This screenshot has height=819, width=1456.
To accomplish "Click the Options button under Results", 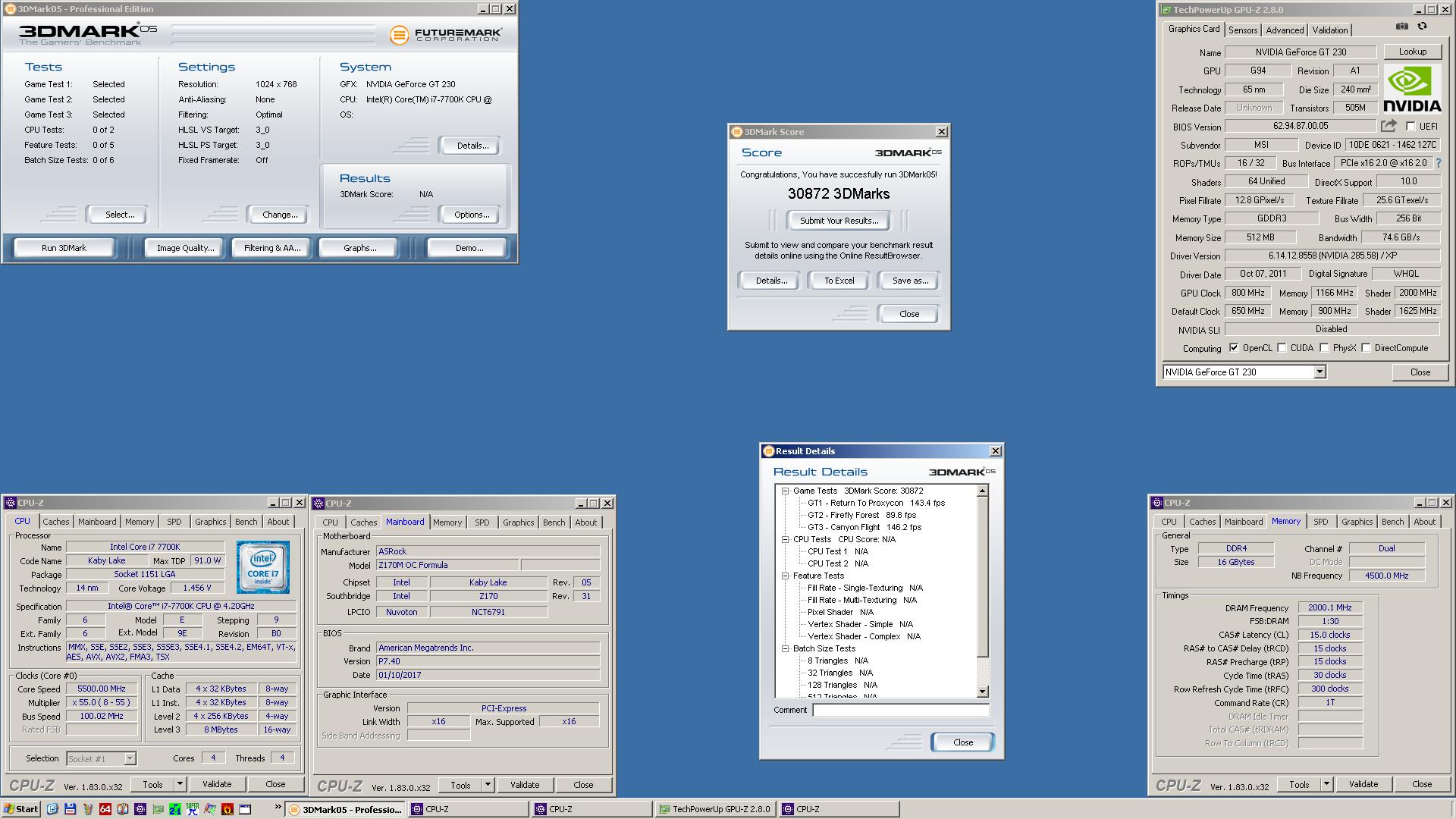I will click(x=471, y=215).
